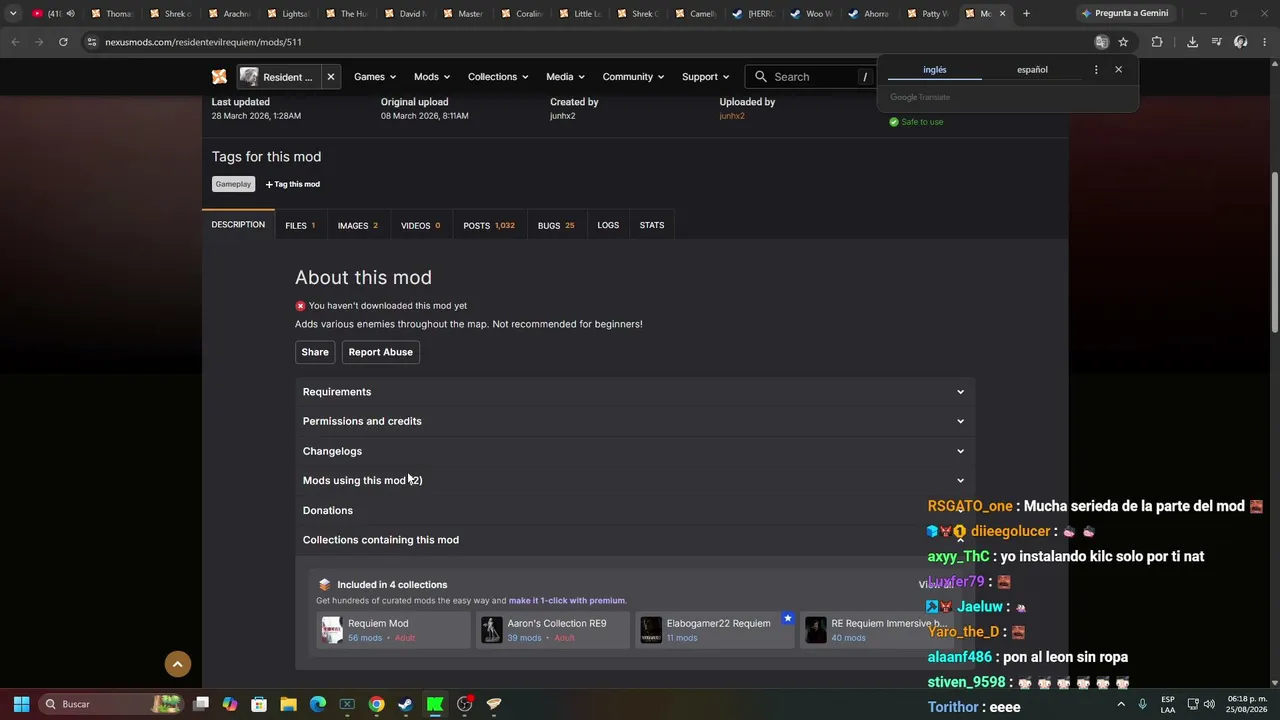The height and width of the screenshot is (720, 1280).
Task: Open the browser downloads panel
Action: [x=1192, y=42]
